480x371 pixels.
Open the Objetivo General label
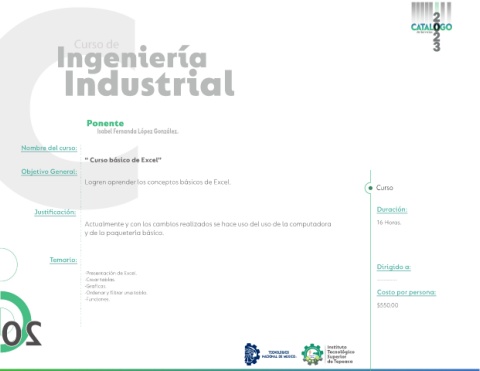point(49,172)
